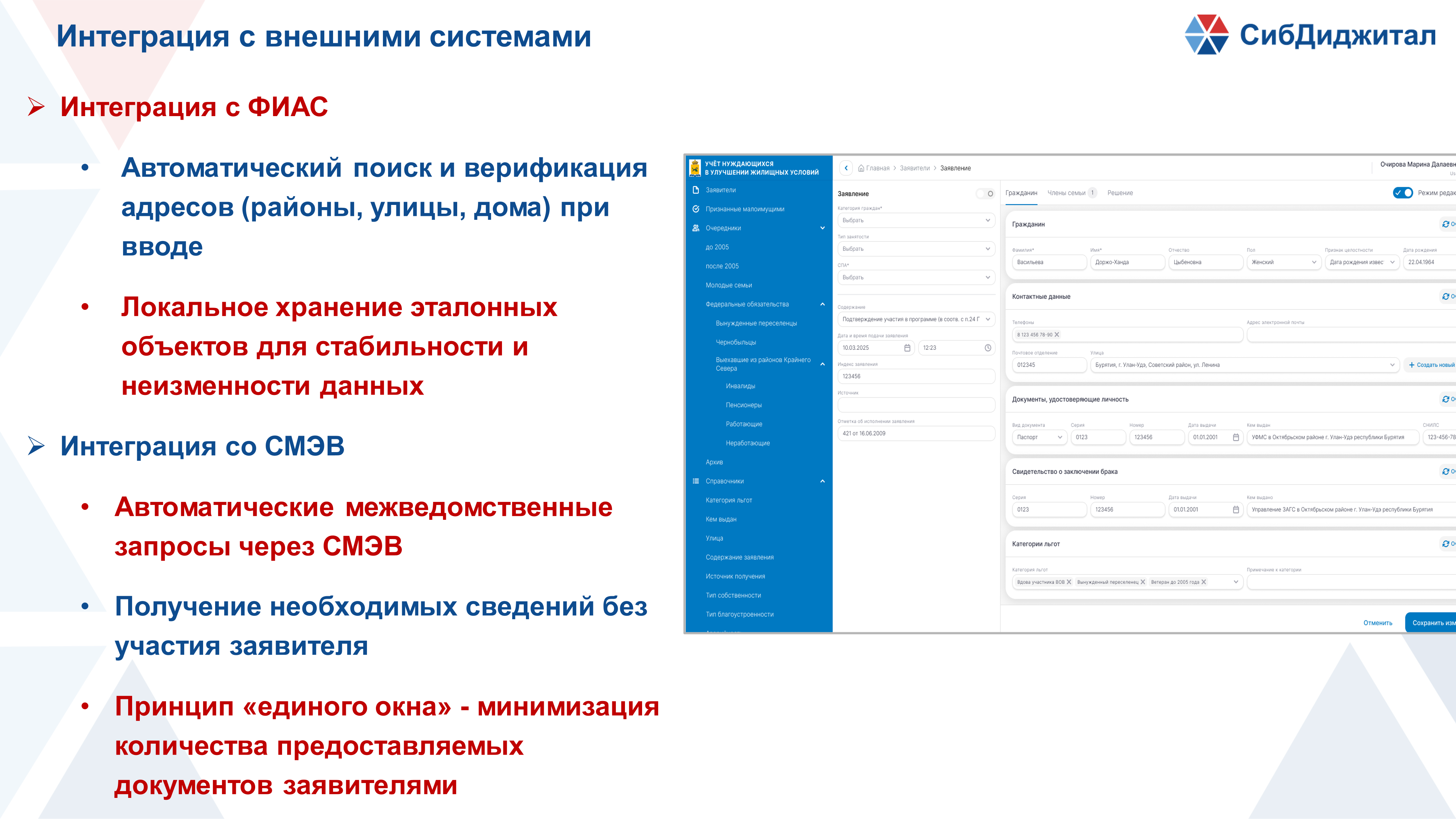Click the refresh icon in Документы, удостоверяющие личность

coord(1445,399)
